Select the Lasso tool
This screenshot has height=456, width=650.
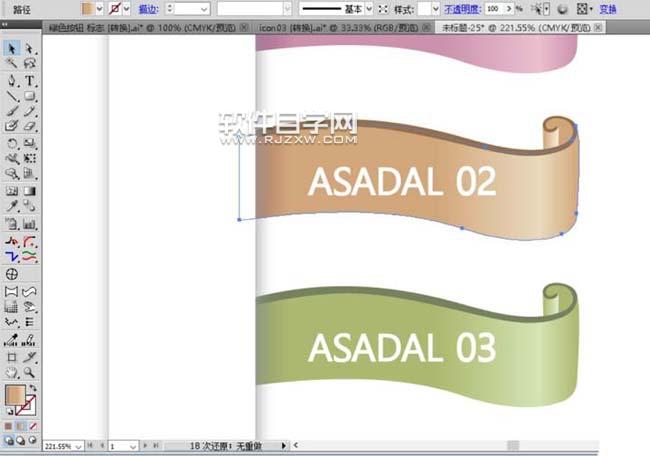(29, 63)
